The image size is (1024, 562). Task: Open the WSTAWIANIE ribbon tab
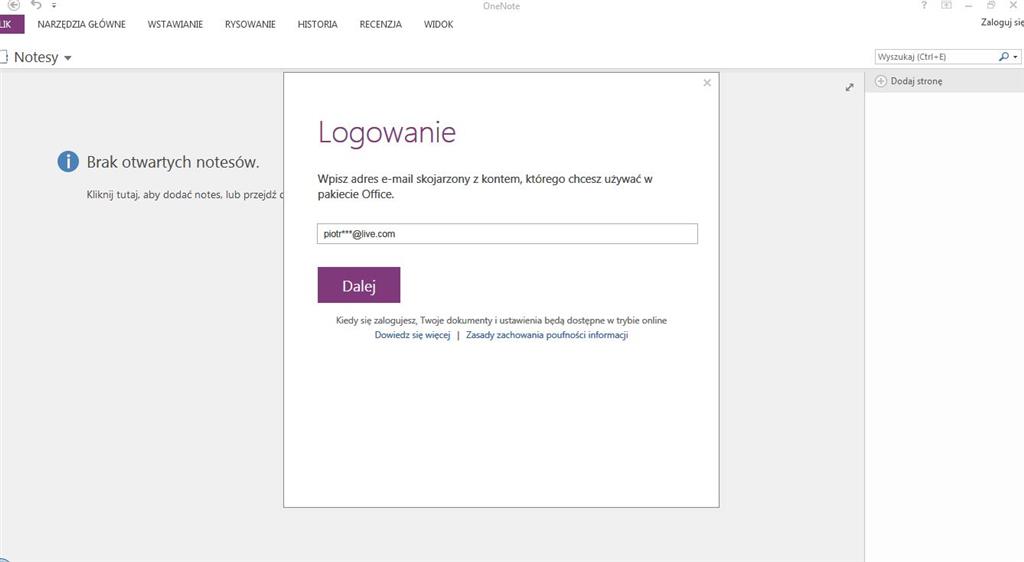coord(175,24)
